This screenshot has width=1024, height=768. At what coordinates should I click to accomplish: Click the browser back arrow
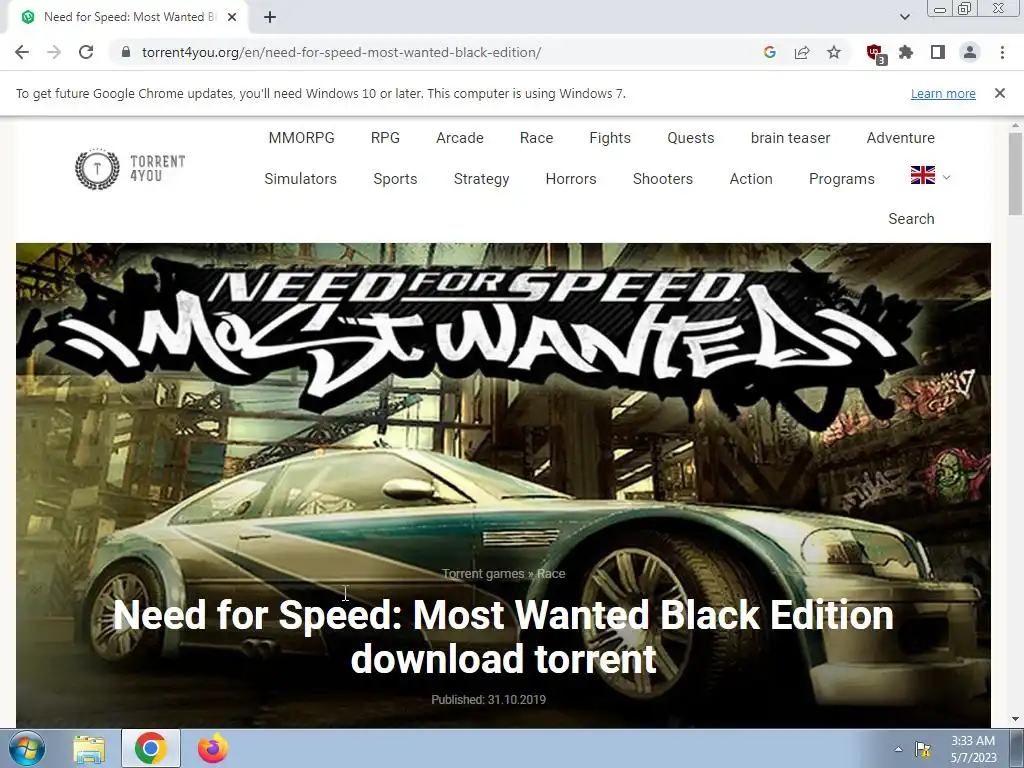tap(22, 52)
